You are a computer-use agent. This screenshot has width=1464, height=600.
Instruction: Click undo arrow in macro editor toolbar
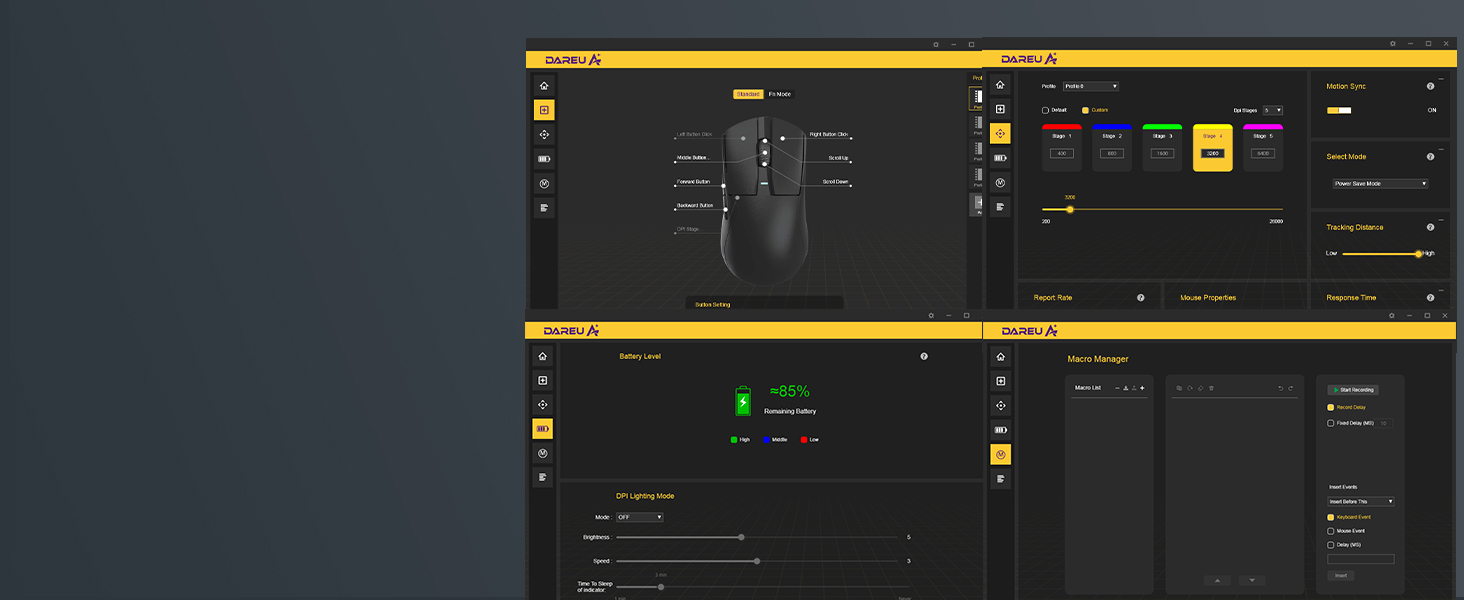pos(1280,388)
